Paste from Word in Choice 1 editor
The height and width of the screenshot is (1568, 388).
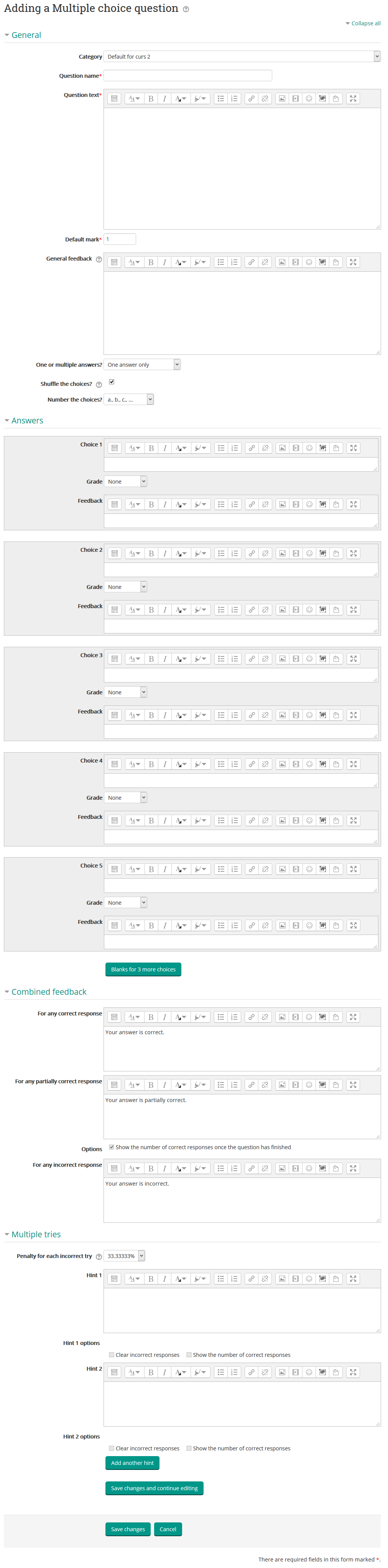coord(323,448)
